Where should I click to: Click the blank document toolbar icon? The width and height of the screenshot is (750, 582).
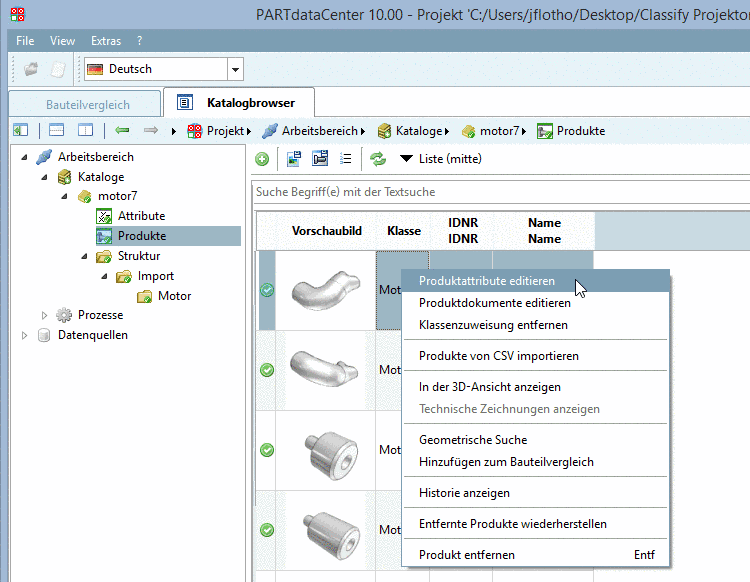[58, 69]
